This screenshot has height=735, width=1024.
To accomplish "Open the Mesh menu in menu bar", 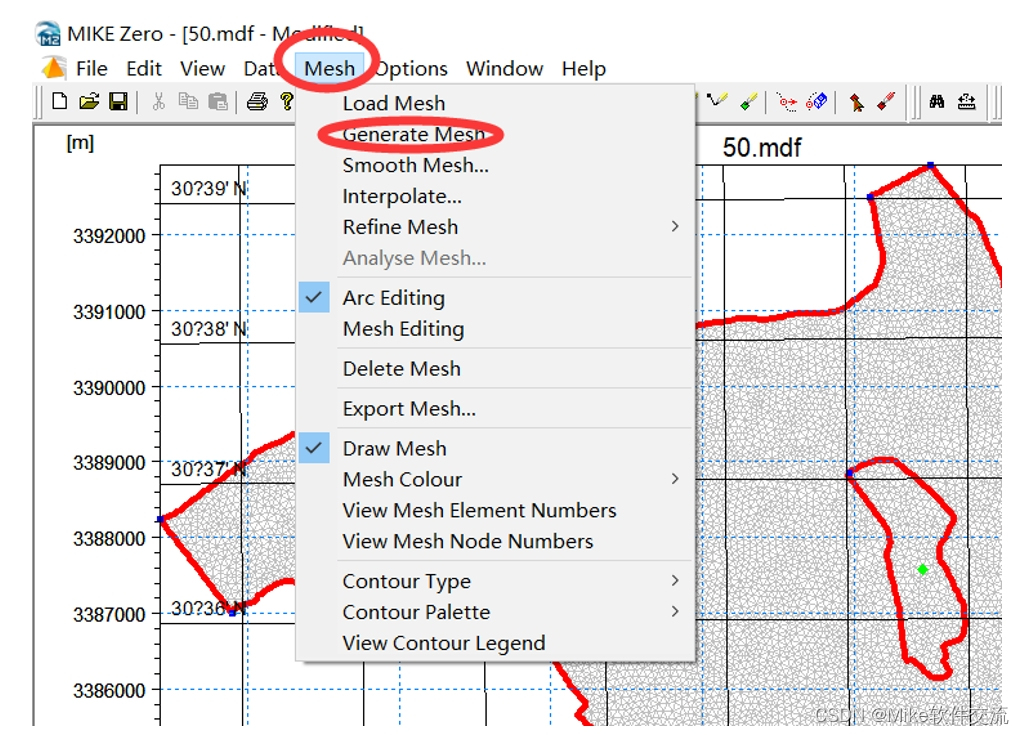I will click(x=330, y=69).
